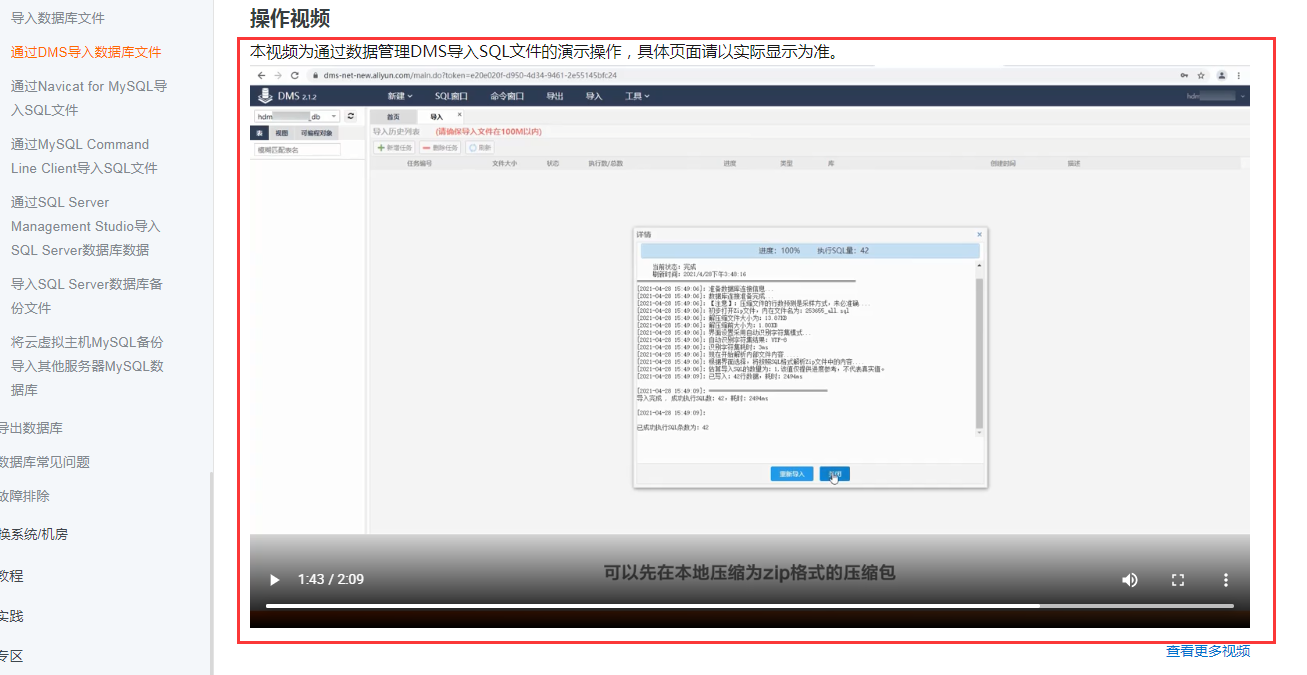Viewport: 1307px width, 675px height.
Task: Click the 刷新 button in the import toolbar
Action: [x=480, y=147]
